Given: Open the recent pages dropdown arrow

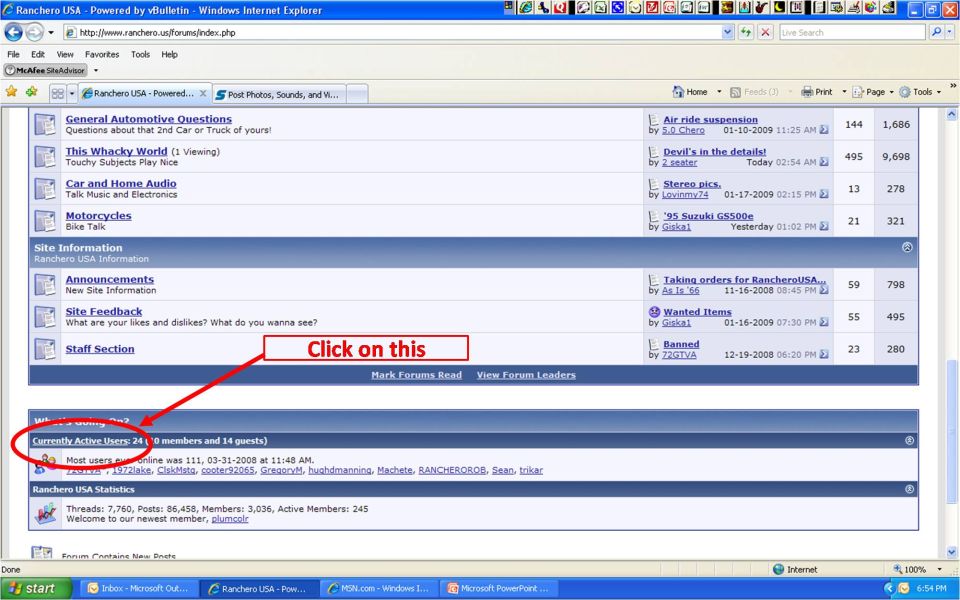Looking at the screenshot, I should (x=51, y=32).
